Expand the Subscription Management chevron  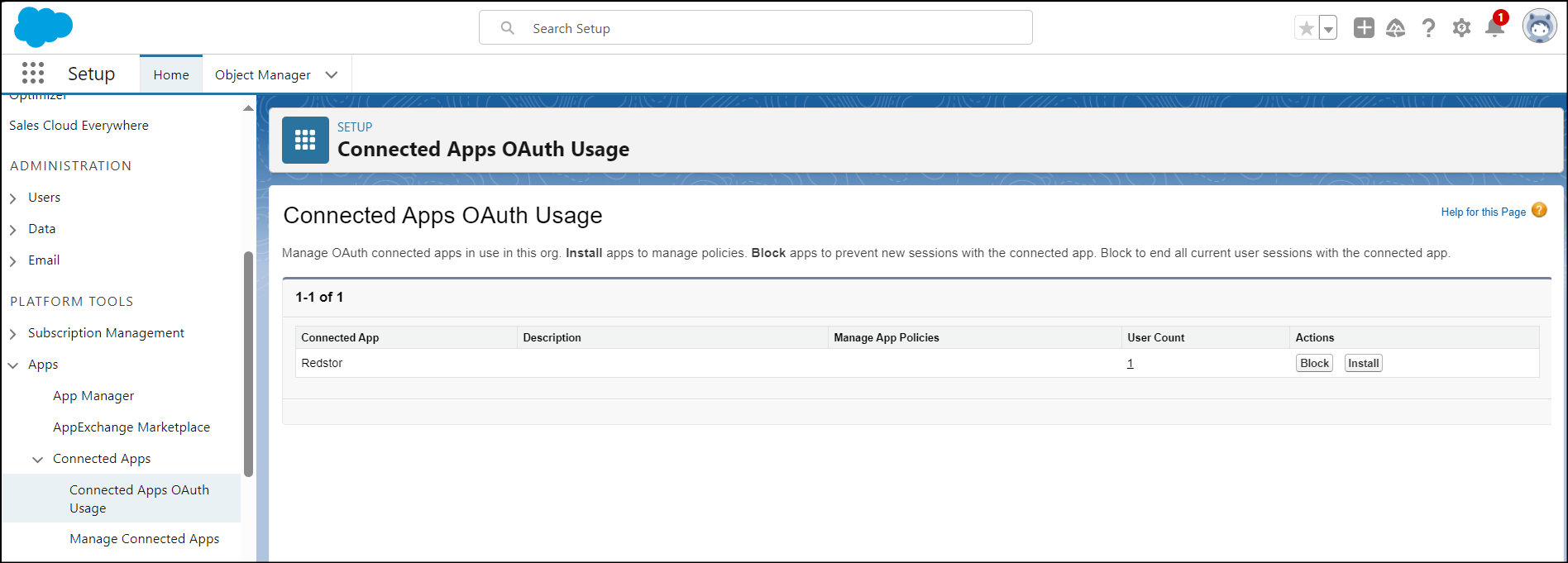(13, 333)
